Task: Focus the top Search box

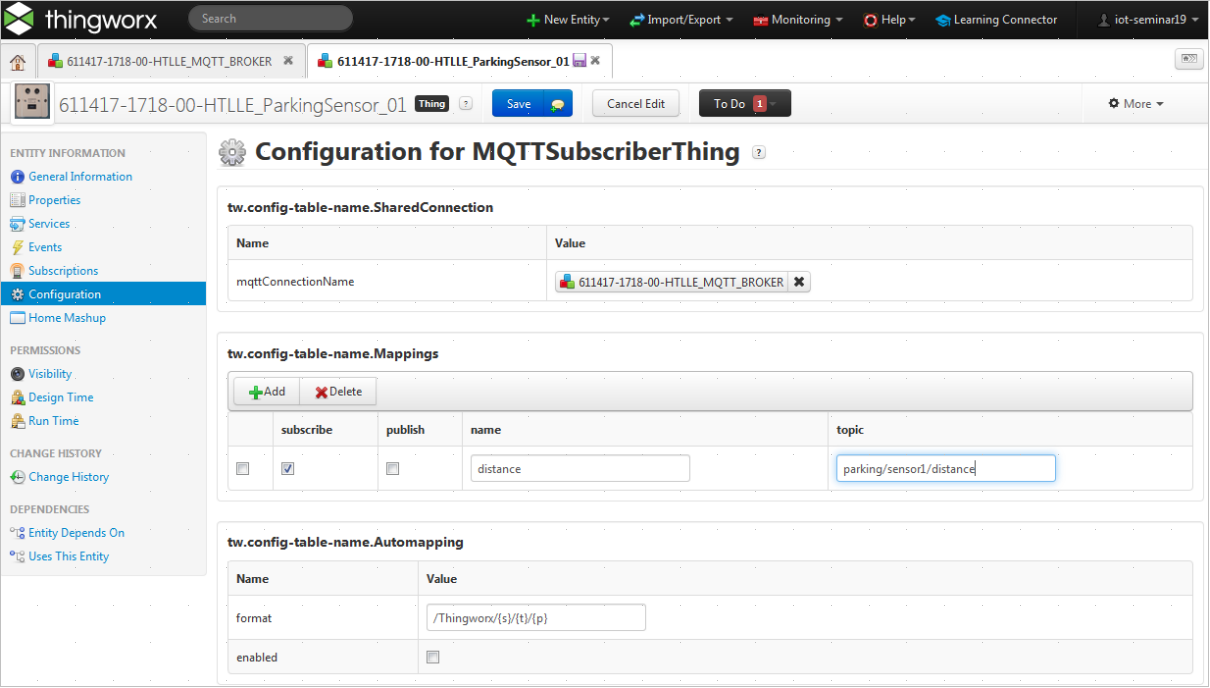Action: [x=270, y=18]
